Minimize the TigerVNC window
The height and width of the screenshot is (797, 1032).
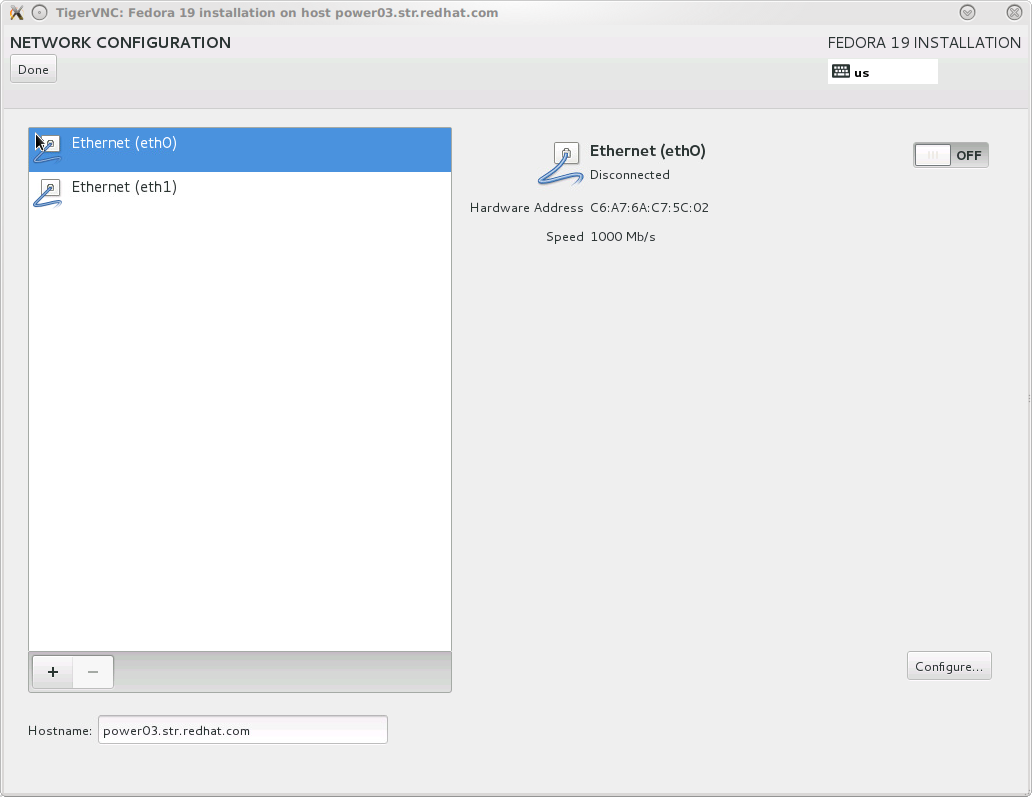(967, 13)
